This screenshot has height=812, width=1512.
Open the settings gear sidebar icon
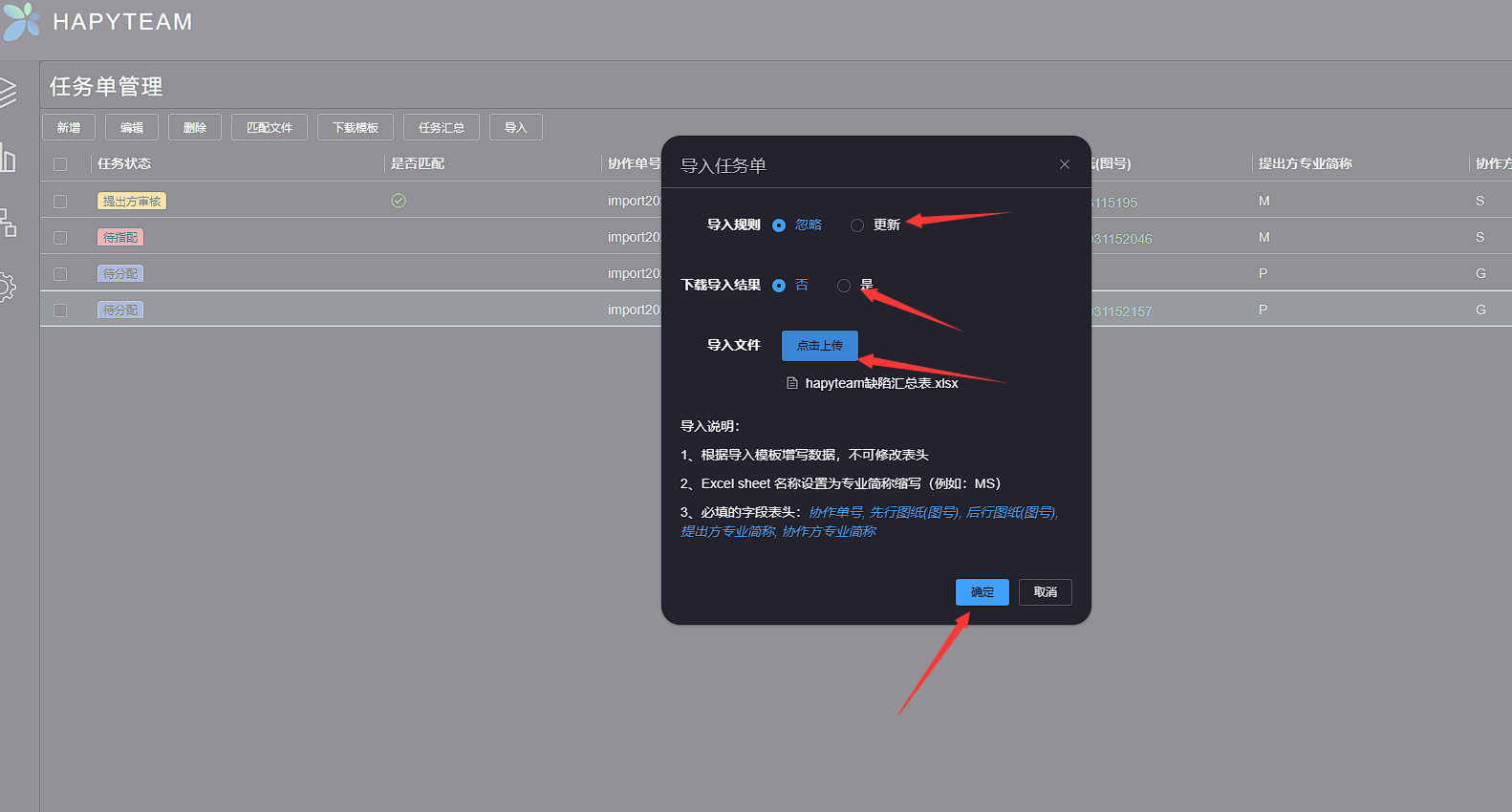coord(7,287)
